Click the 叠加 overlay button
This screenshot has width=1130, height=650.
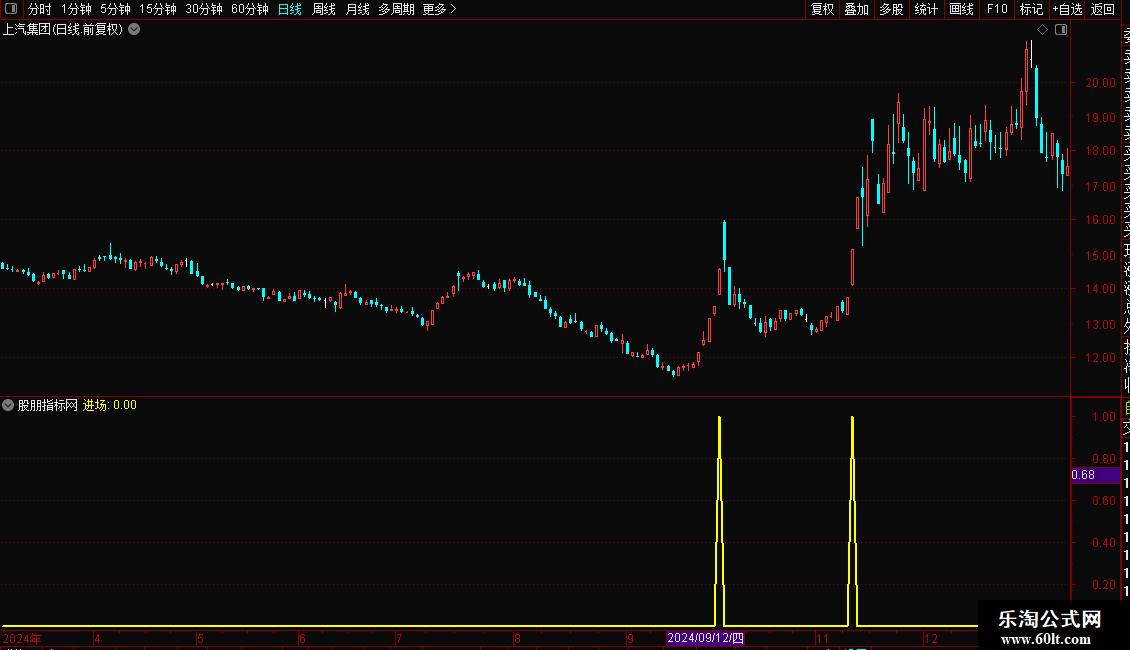coord(857,9)
